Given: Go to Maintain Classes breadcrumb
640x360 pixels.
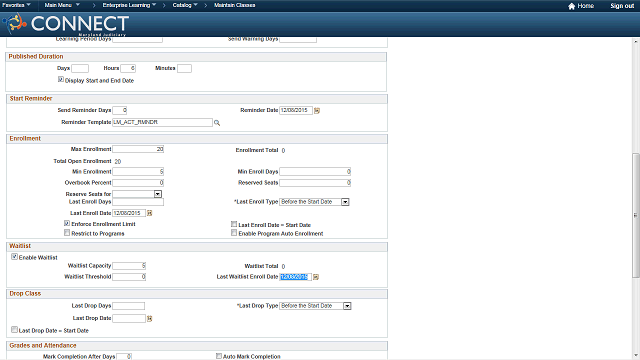Looking at the screenshot, I should pos(235,5).
